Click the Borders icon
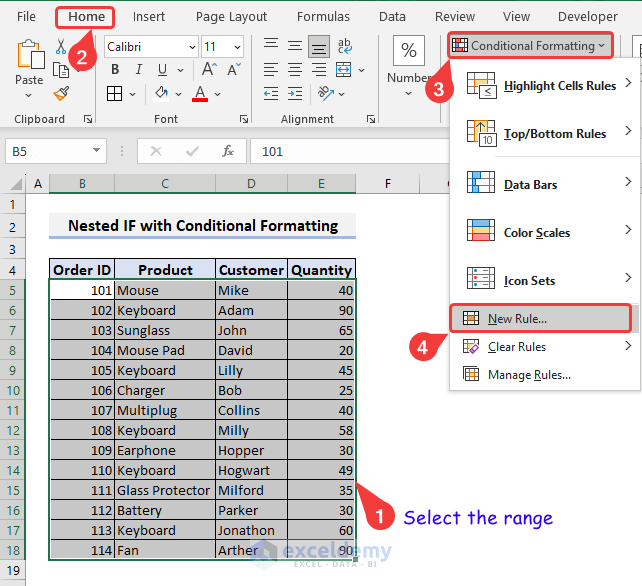This screenshot has height=586, width=642. click(115, 93)
